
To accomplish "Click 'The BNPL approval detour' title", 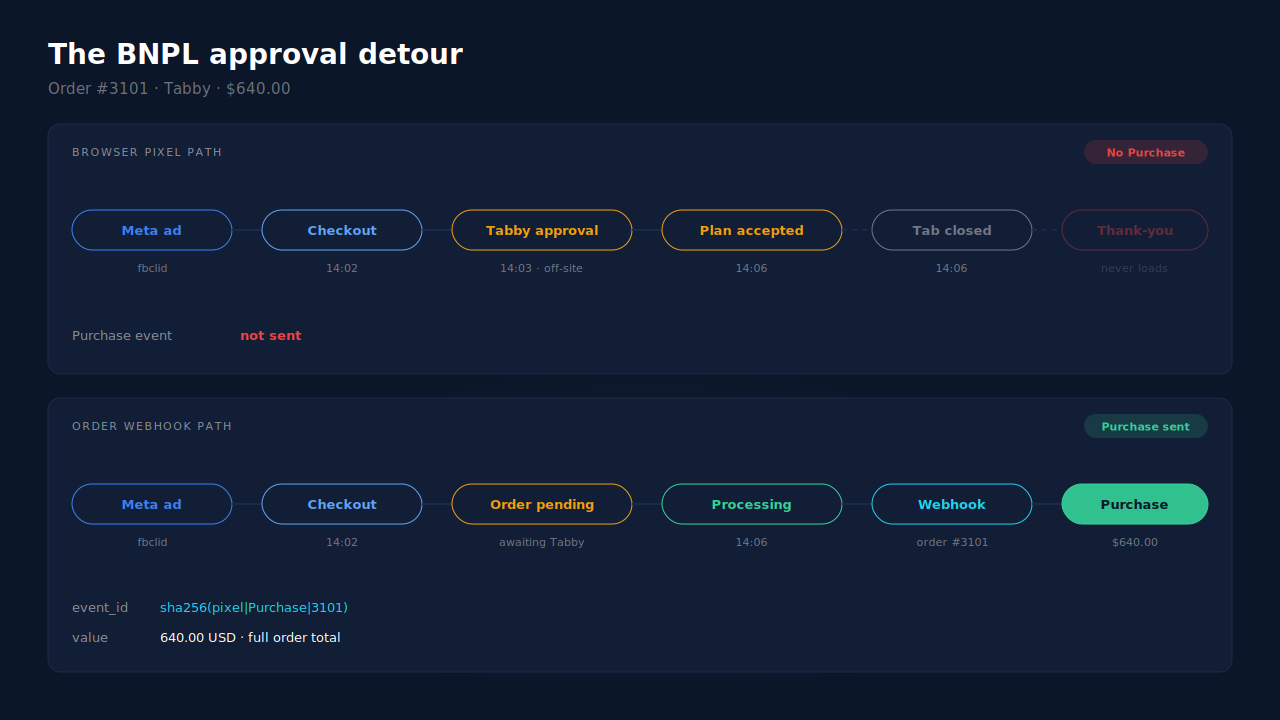I will pyautogui.click(x=255, y=54).
